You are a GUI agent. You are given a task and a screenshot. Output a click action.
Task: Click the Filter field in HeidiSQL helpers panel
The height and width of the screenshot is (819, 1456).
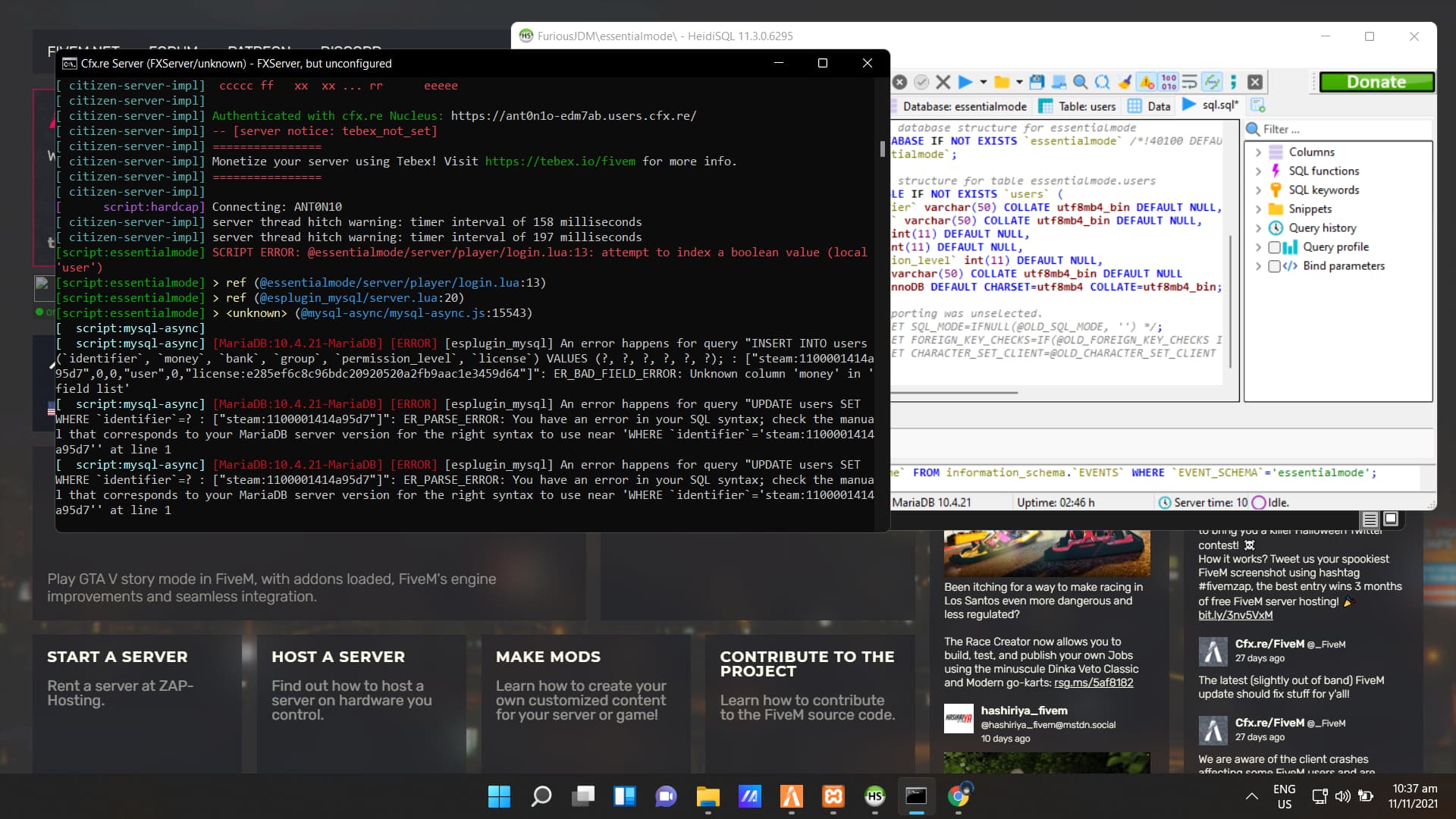point(1338,130)
